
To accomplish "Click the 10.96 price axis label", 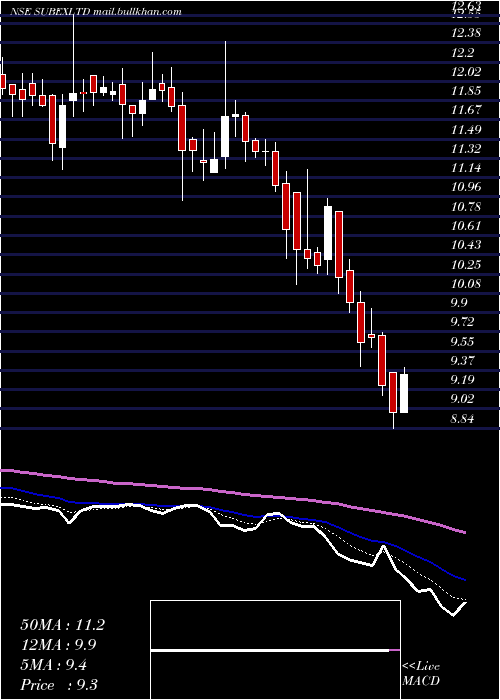I will pyautogui.click(x=466, y=187).
